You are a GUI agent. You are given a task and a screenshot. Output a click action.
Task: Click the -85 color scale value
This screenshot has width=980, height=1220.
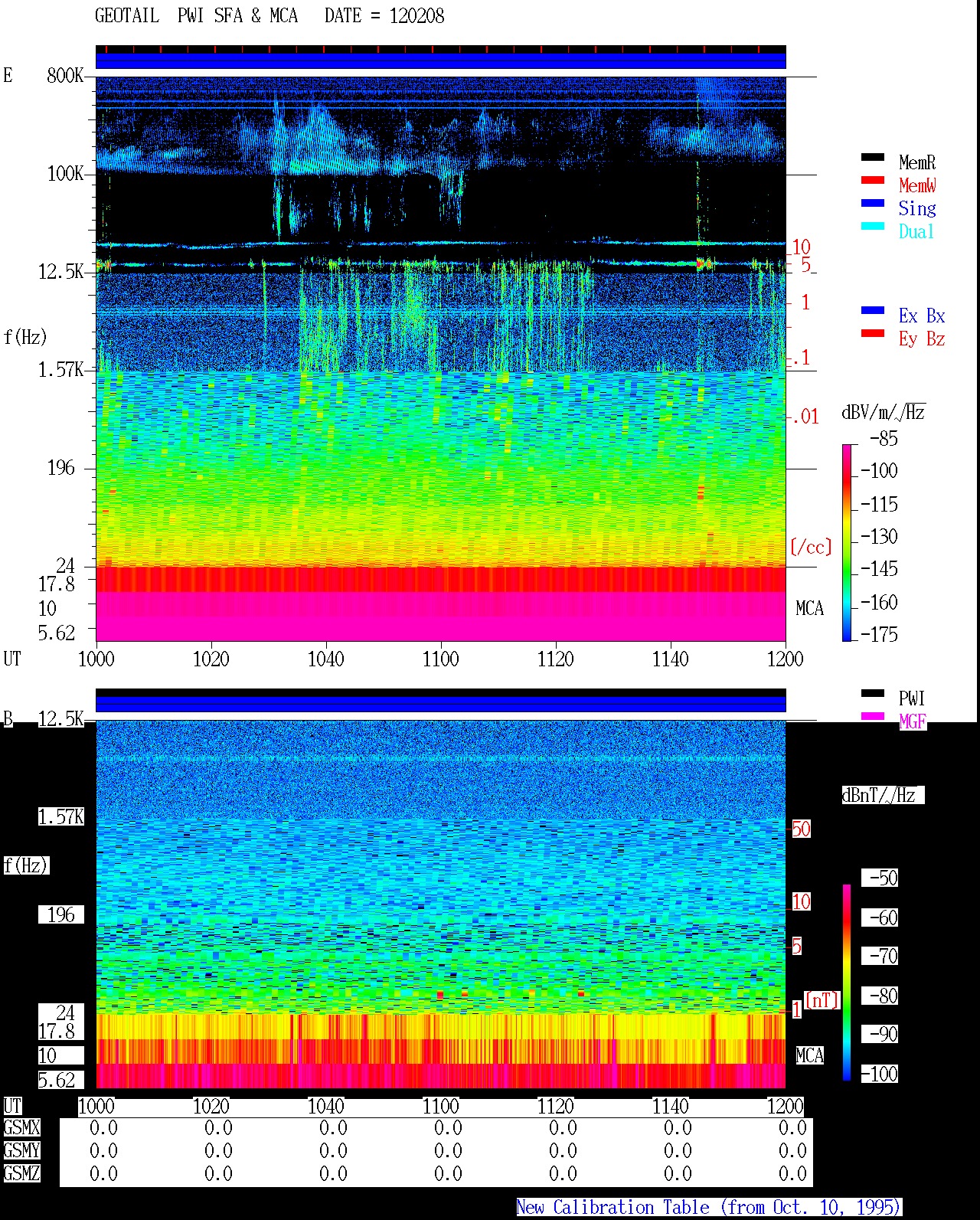[884, 439]
